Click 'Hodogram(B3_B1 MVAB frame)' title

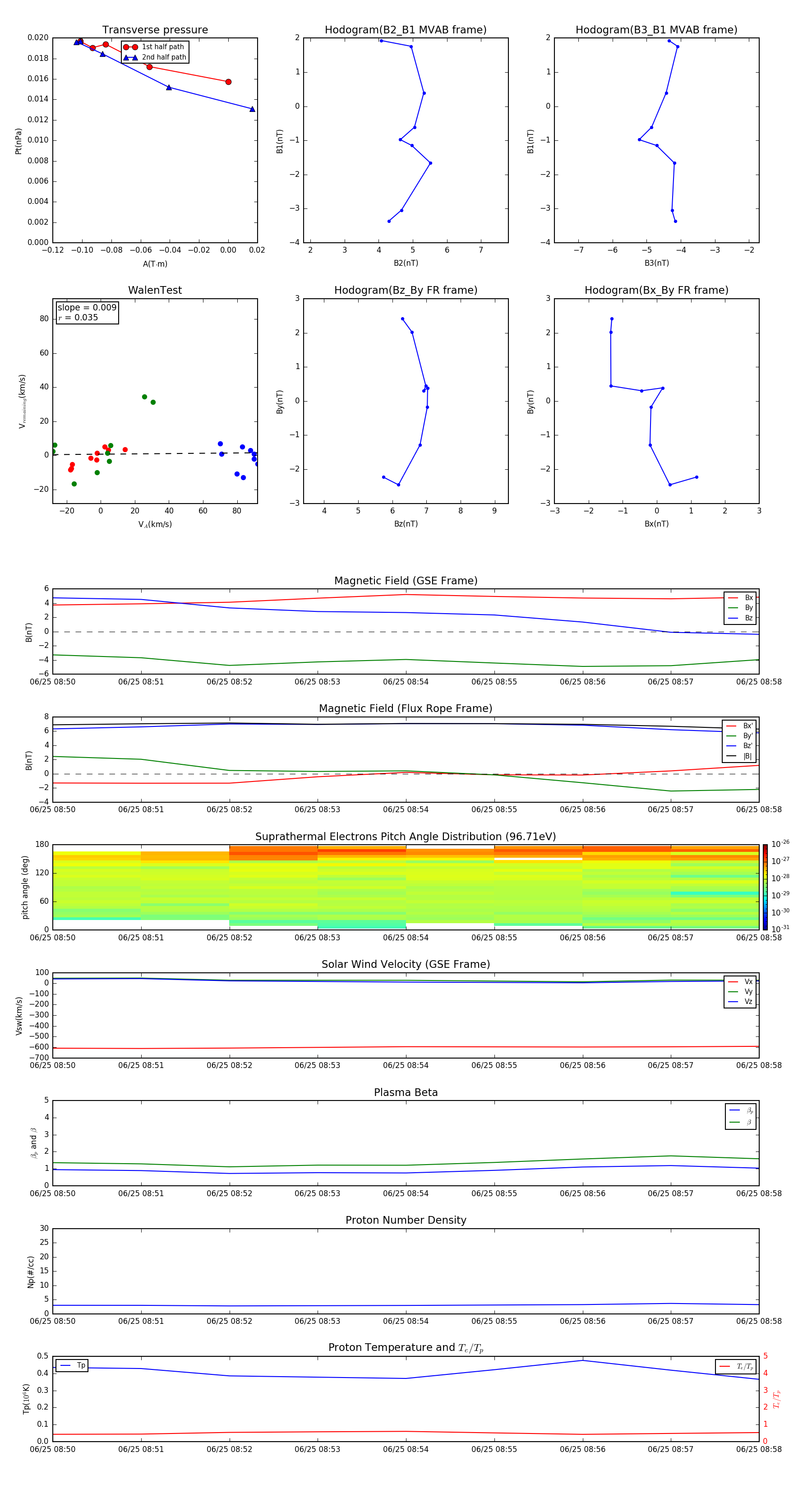pos(656,30)
